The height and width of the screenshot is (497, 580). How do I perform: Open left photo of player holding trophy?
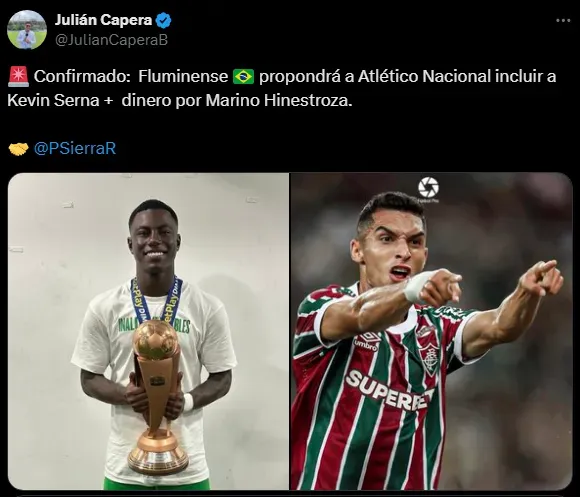[x=148, y=331]
